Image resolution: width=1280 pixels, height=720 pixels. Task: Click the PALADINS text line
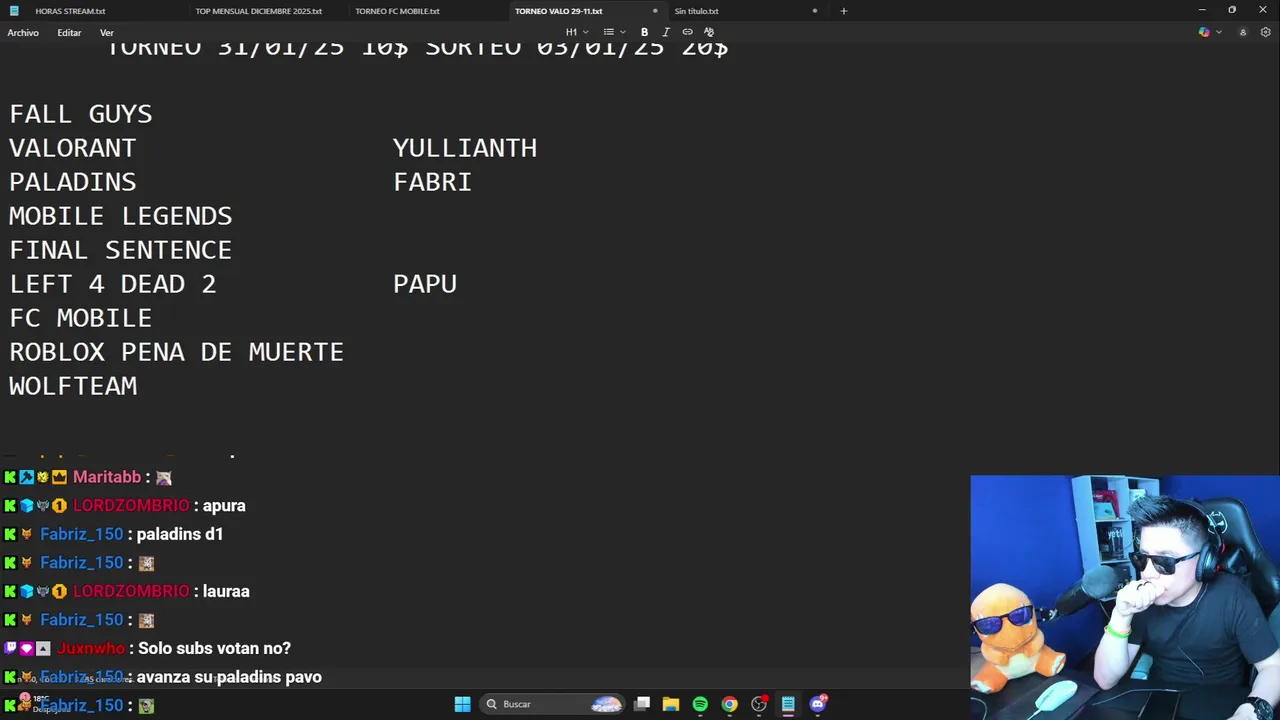point(73,182)
